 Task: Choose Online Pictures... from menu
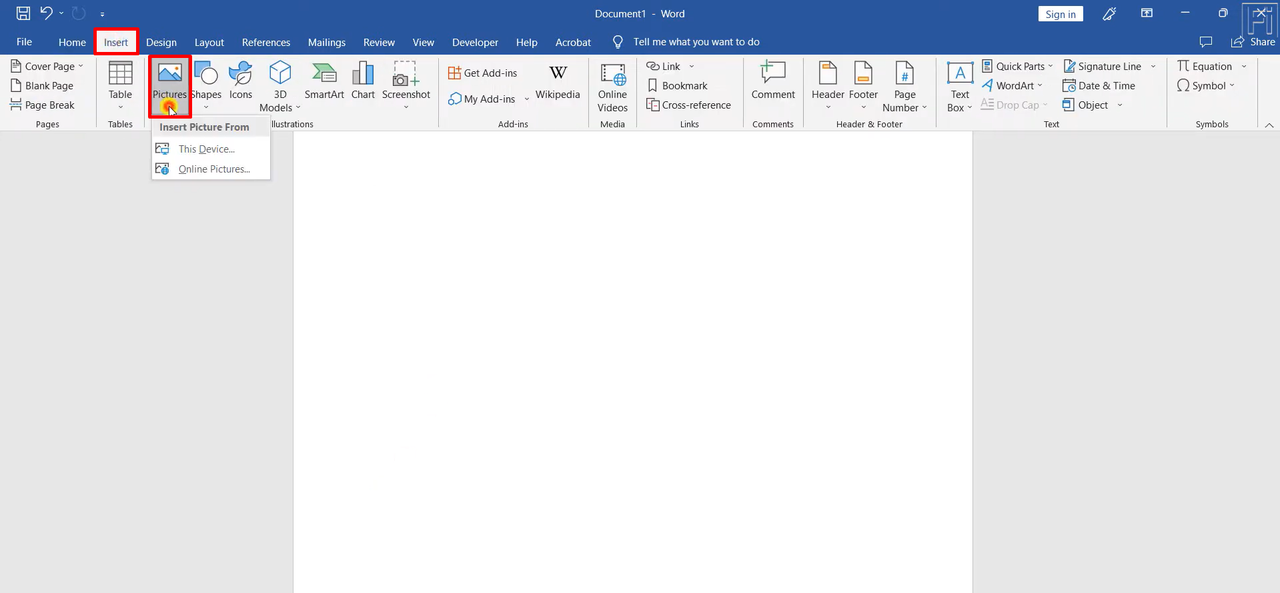click(211, 169)
